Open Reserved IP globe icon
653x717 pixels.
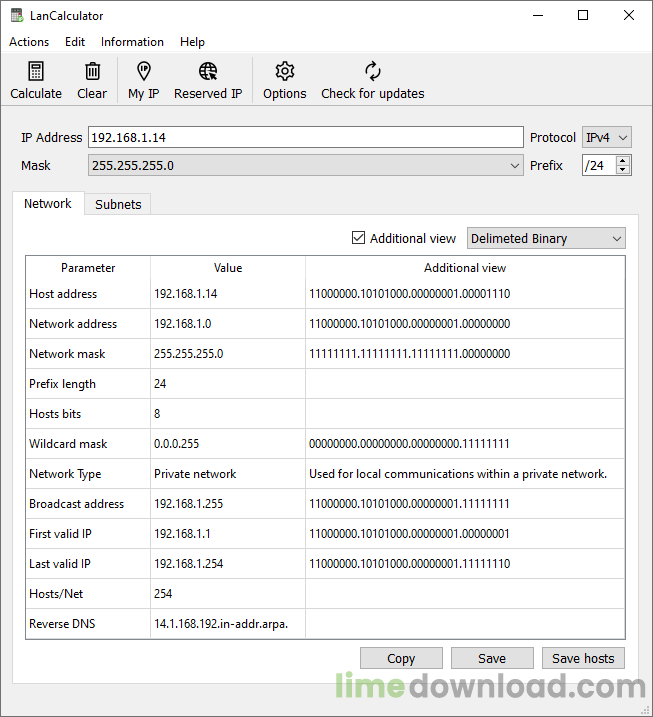[x=208, y=71]
